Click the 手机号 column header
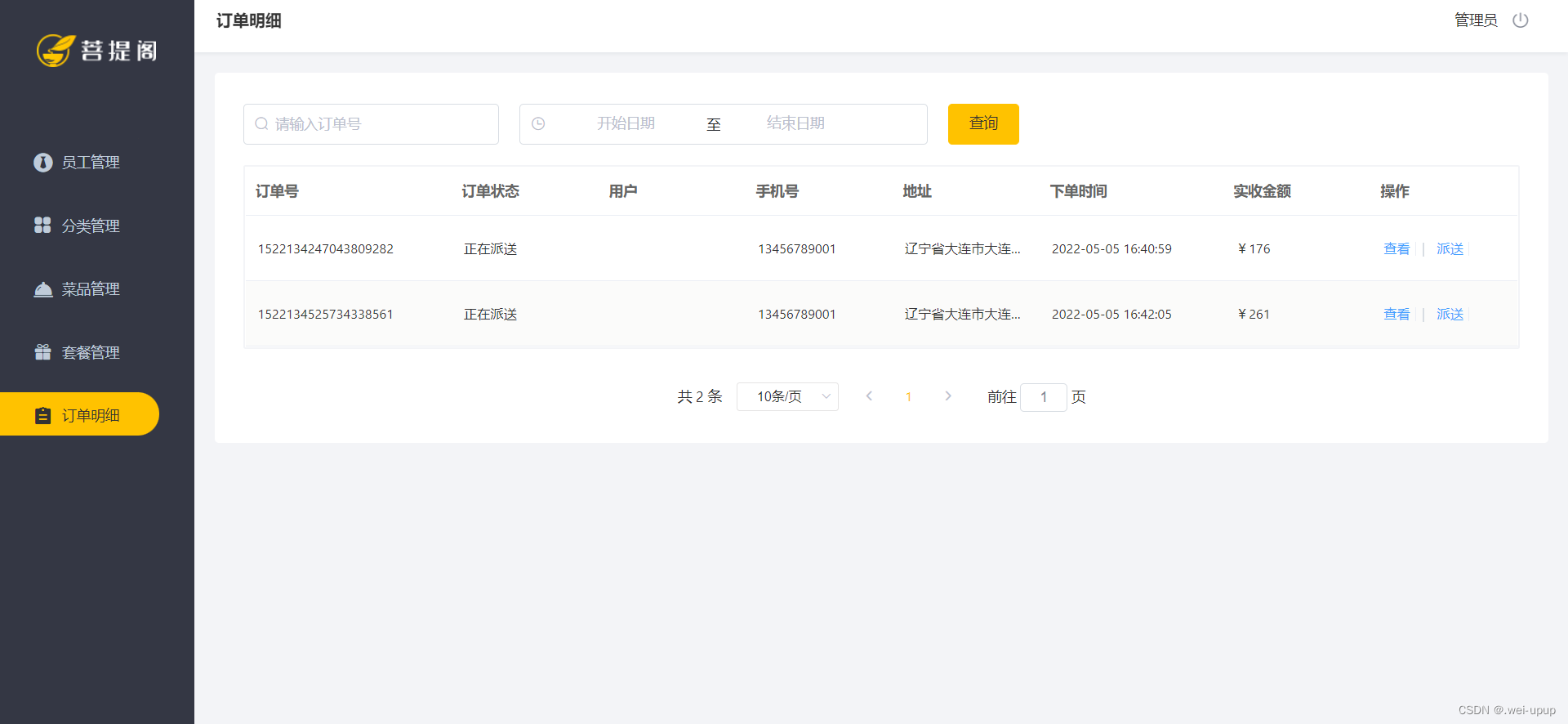 (x=777, y=191)
